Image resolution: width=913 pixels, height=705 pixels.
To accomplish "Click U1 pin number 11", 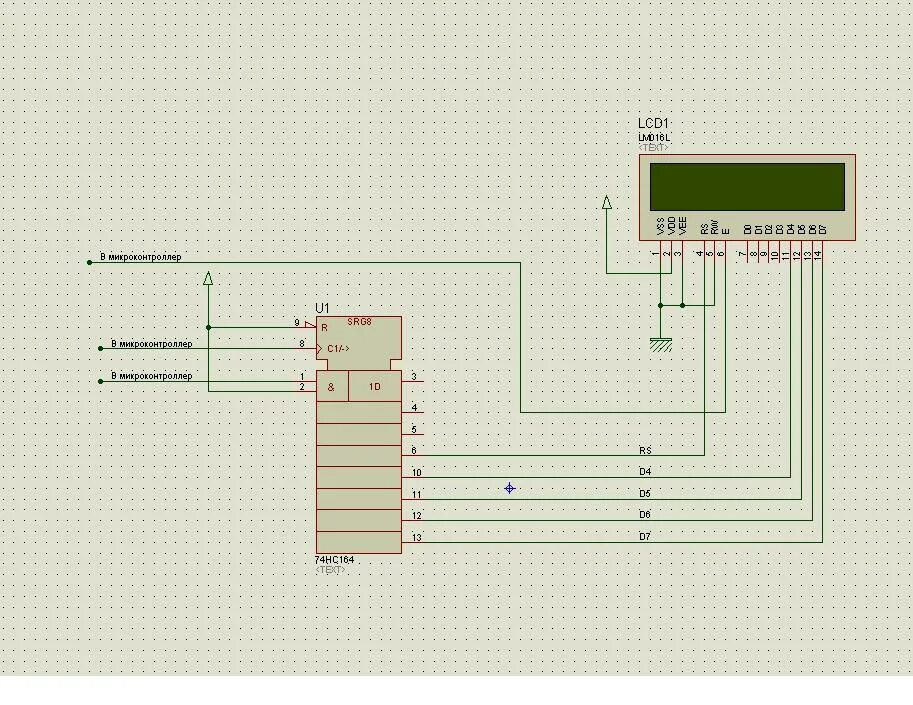I will [x=416, y=494].
